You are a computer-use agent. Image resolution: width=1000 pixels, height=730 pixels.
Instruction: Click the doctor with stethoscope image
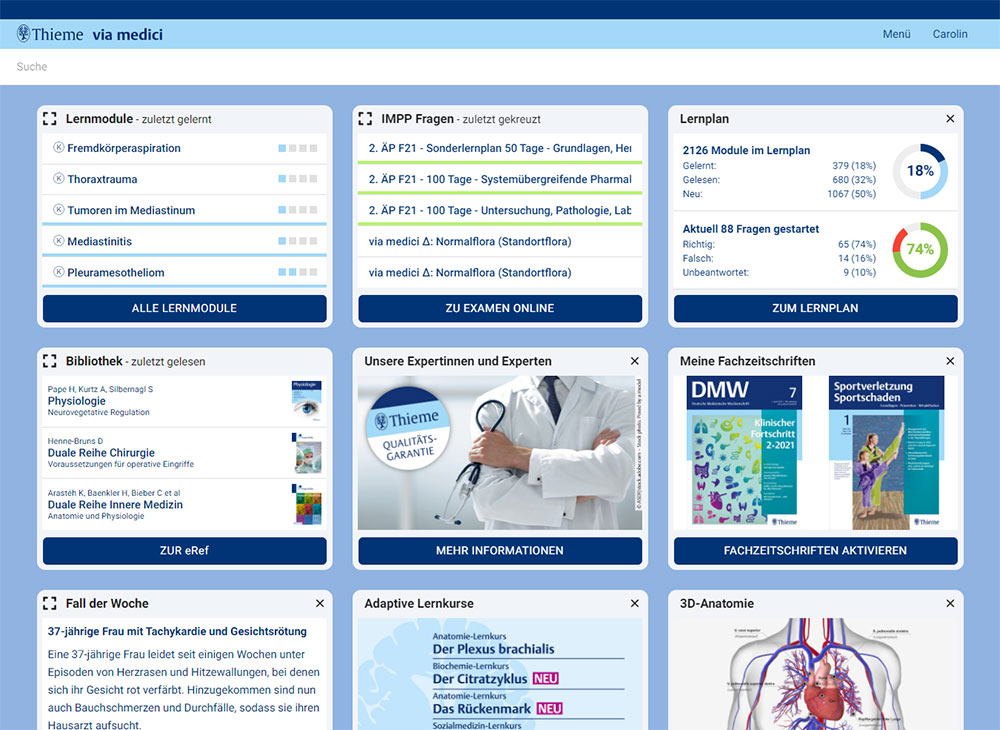point(500,453)
